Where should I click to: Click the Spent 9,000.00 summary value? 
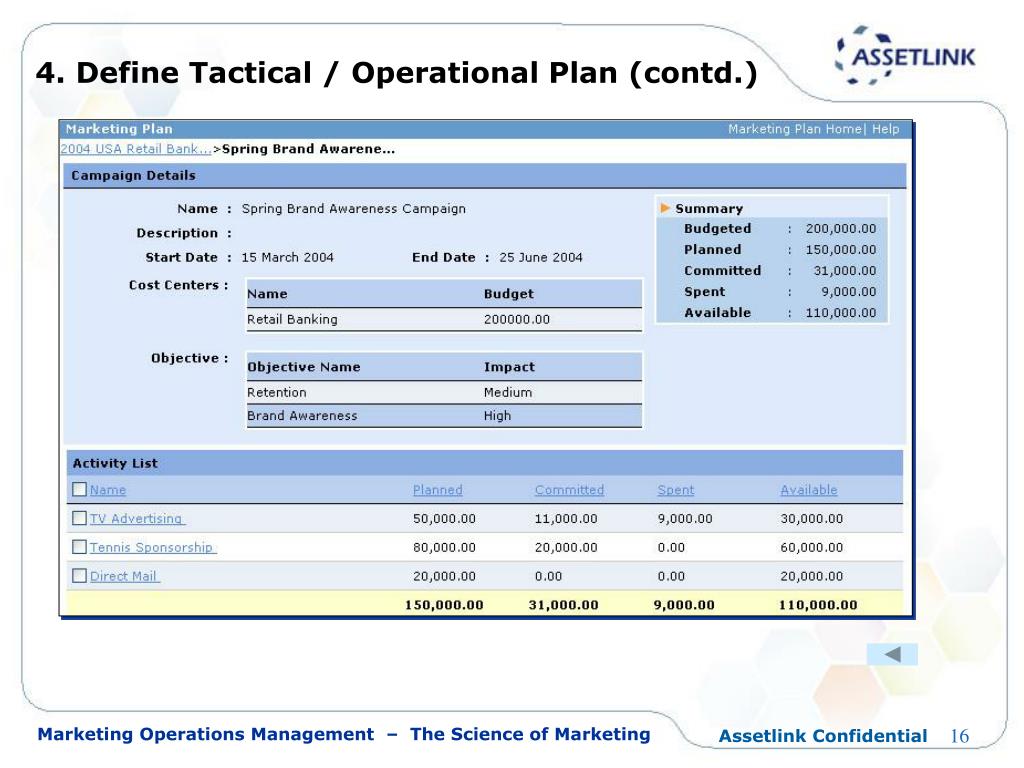848,291
